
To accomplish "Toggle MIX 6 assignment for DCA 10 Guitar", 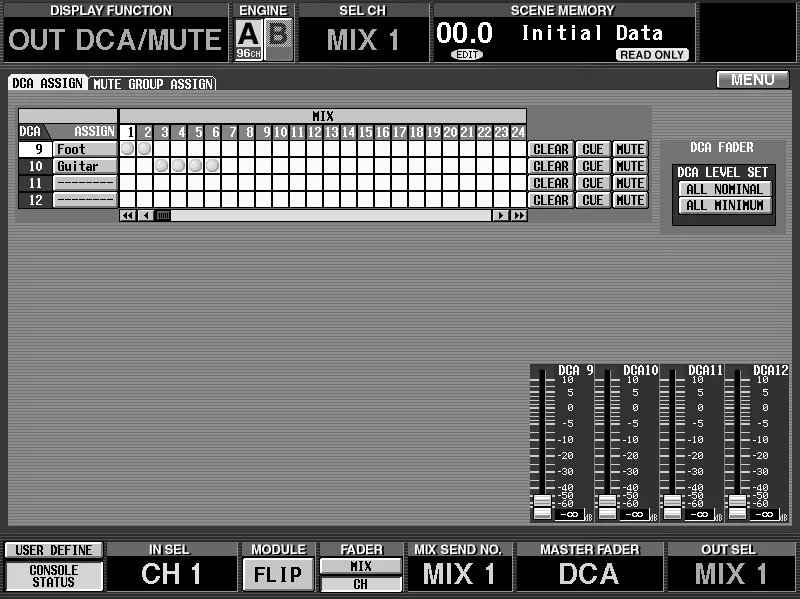I will [213, 166].
